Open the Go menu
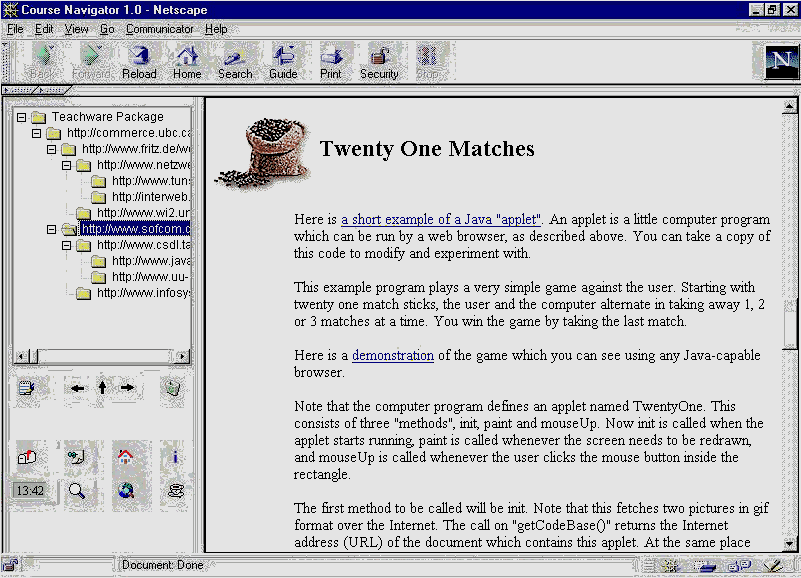801x578 pixels. (107, 29)
